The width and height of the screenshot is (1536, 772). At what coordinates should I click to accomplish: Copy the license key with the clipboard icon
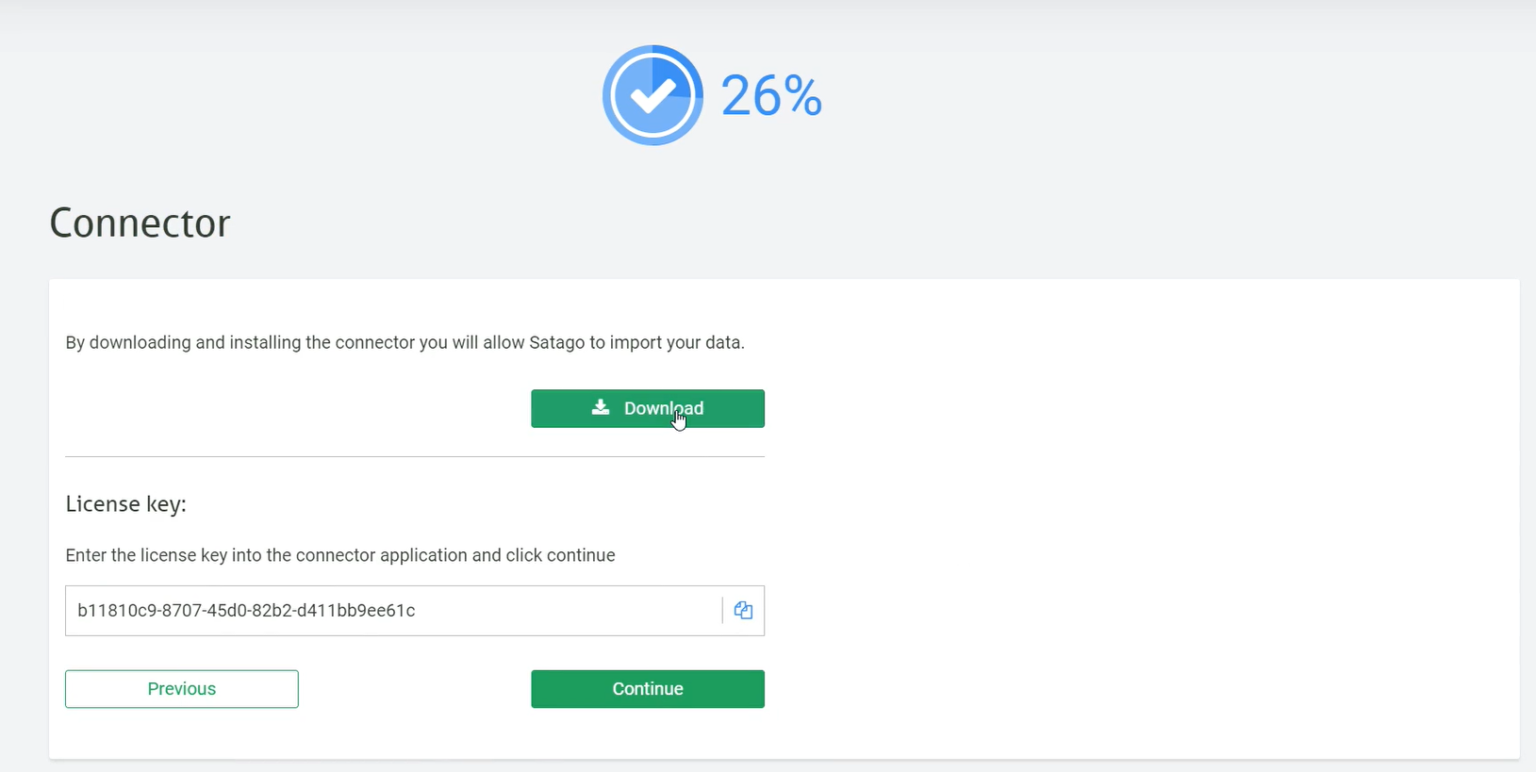[743, 610]
